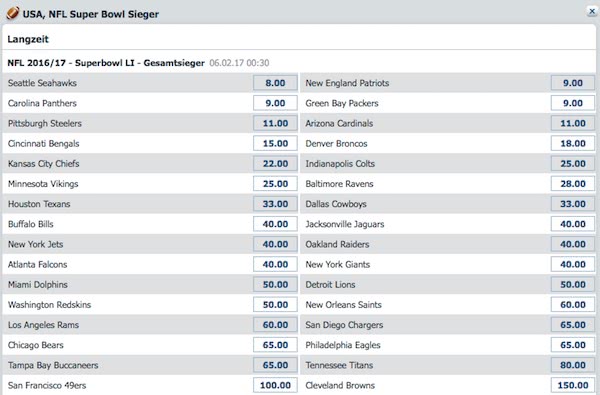Click the Jacksonville Jaguars team name
This screenshot has width=600, height=395.
pyautogui.click(x=345, y=224)
